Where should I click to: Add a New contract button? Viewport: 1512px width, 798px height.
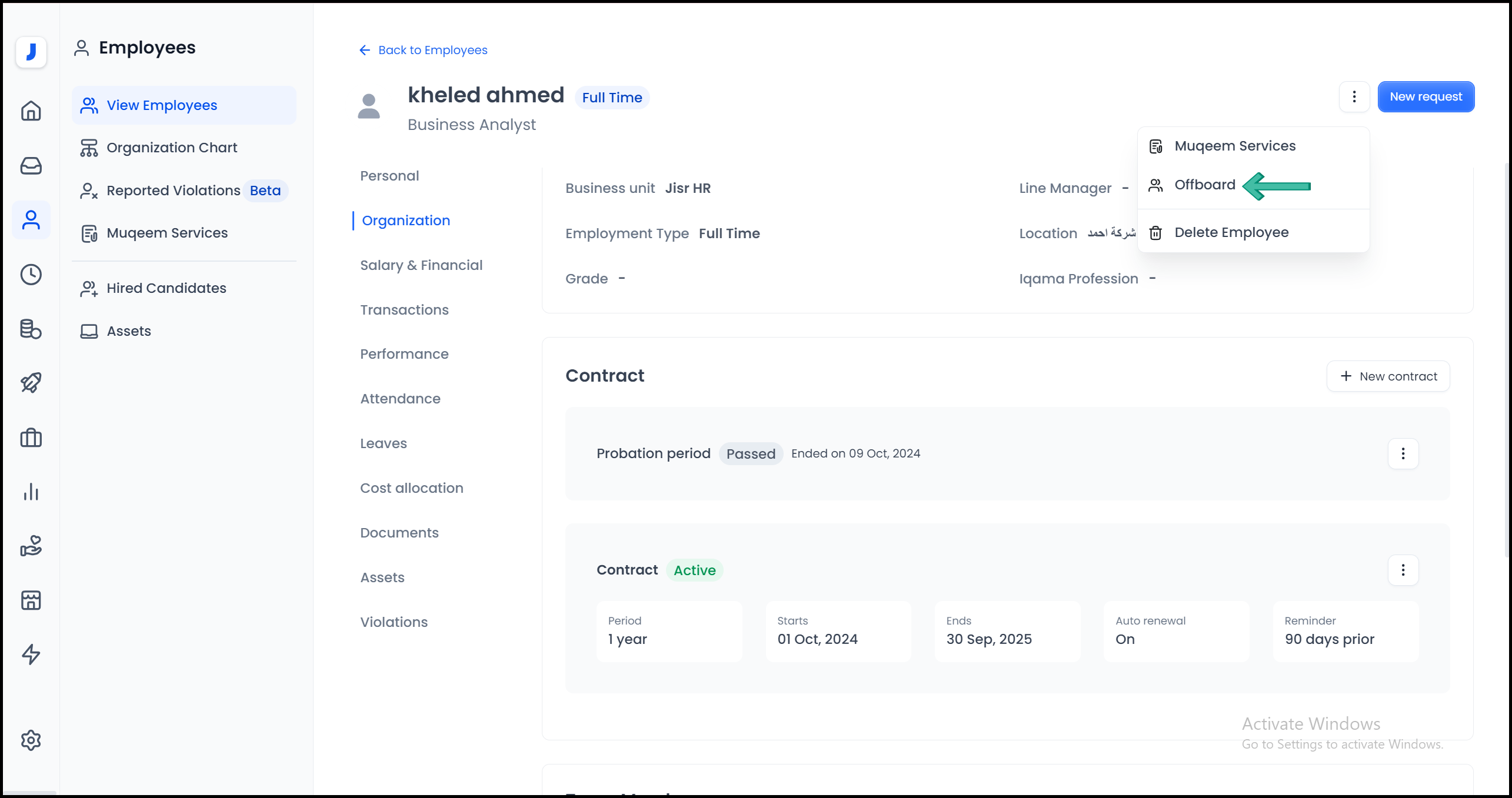(1388, 376)
